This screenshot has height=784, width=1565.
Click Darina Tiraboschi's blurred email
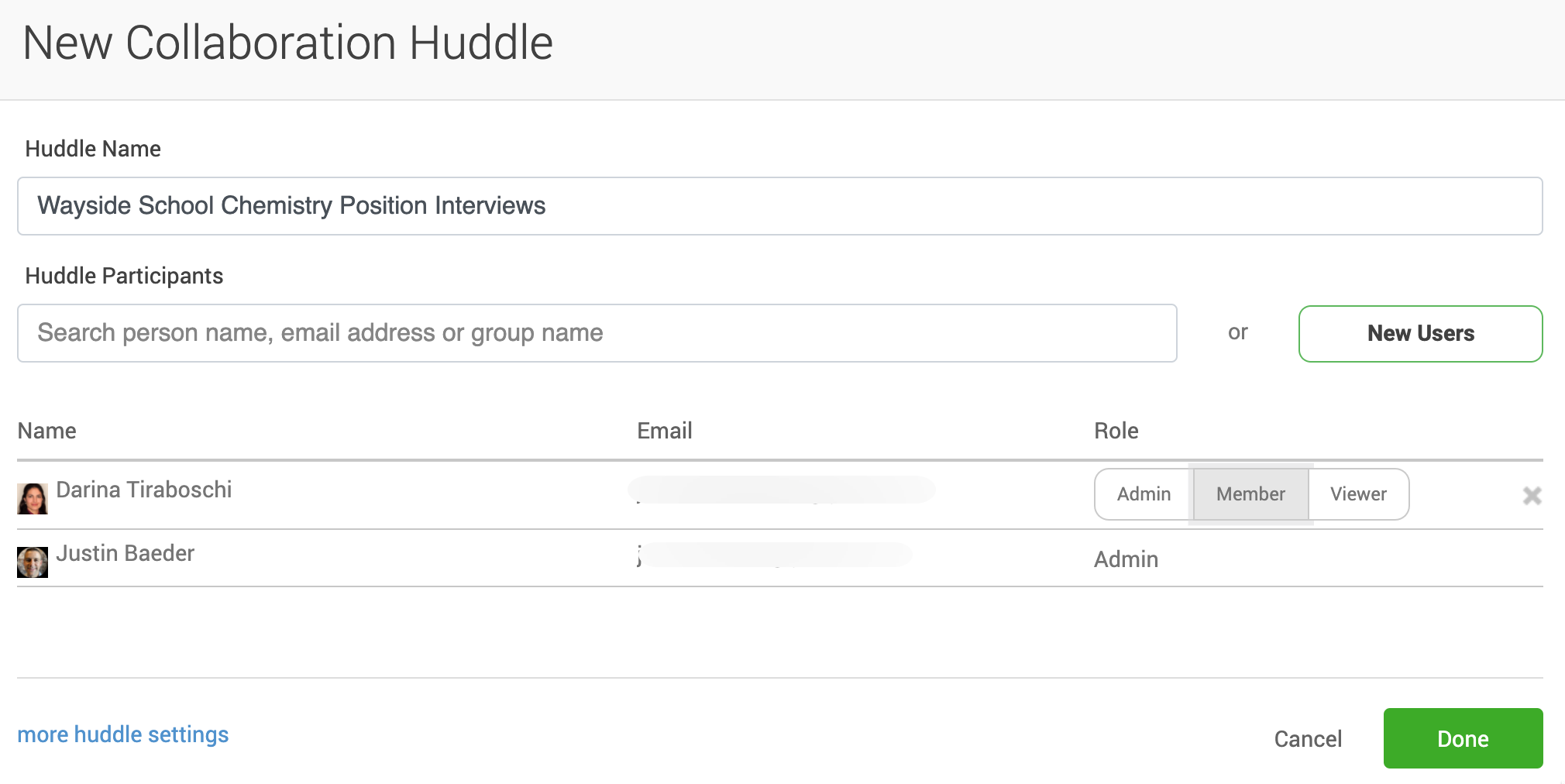coord(782,490)
